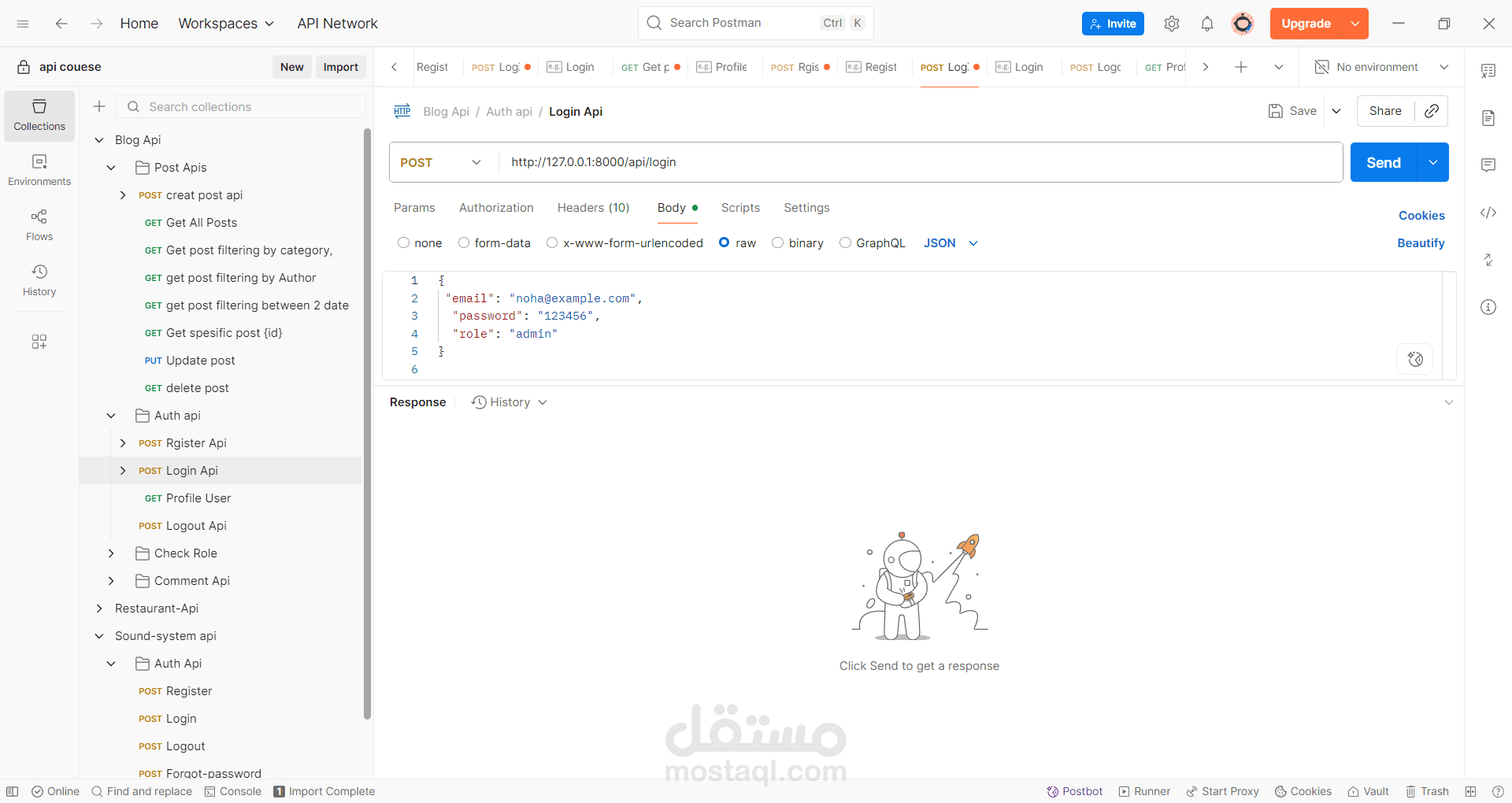
Task: Expand the Check Role folder
Action: click(111, 553)
